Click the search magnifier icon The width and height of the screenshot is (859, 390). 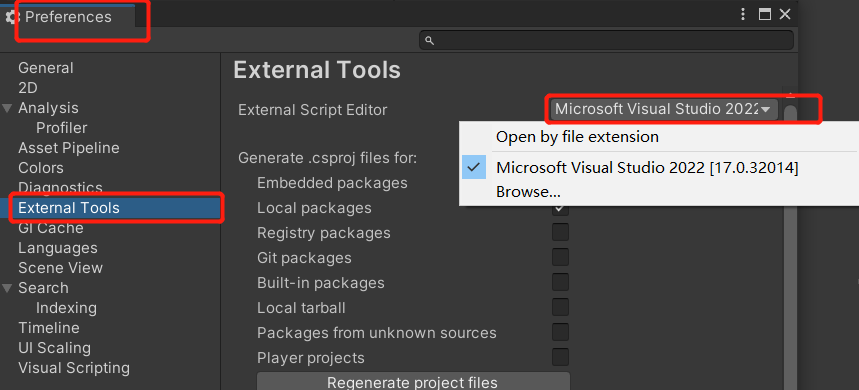click(430, 41)
